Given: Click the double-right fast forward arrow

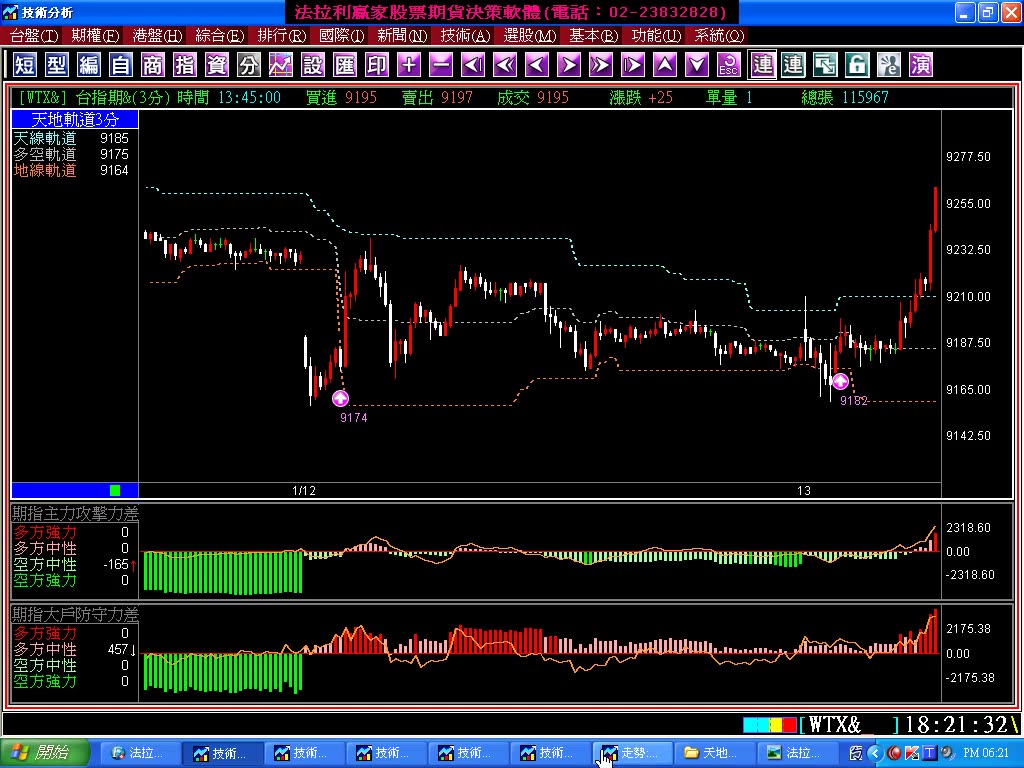Looking at the screenshot, I should point(601,65).
